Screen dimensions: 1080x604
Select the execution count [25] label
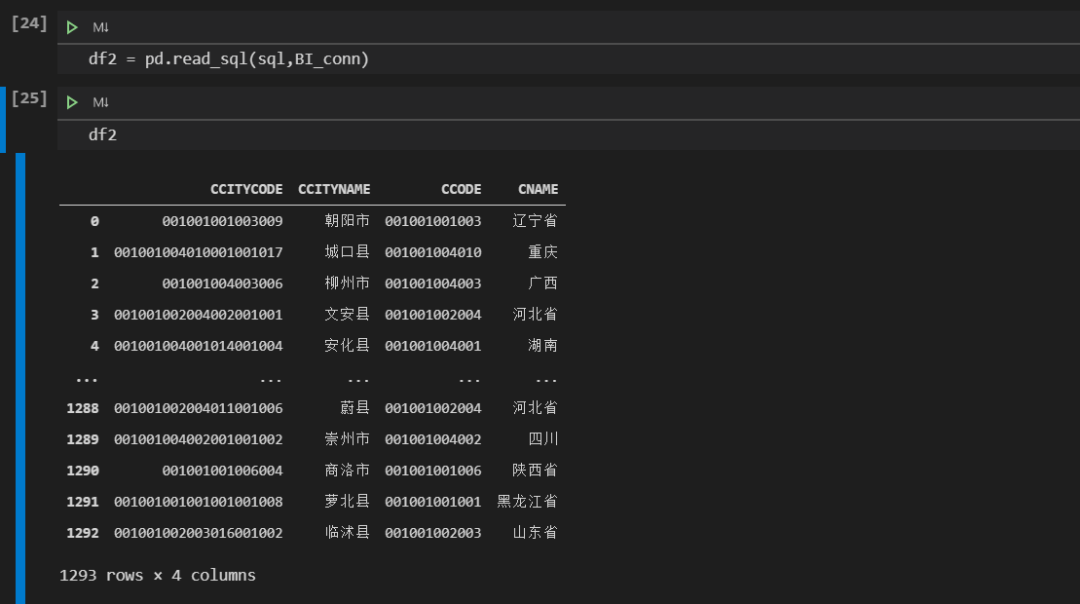[29, 98]
